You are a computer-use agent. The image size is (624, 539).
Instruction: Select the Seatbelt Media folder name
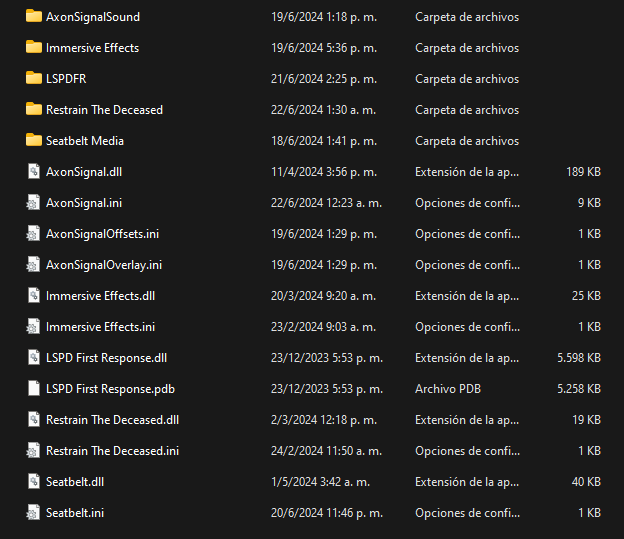click(85, 141)
